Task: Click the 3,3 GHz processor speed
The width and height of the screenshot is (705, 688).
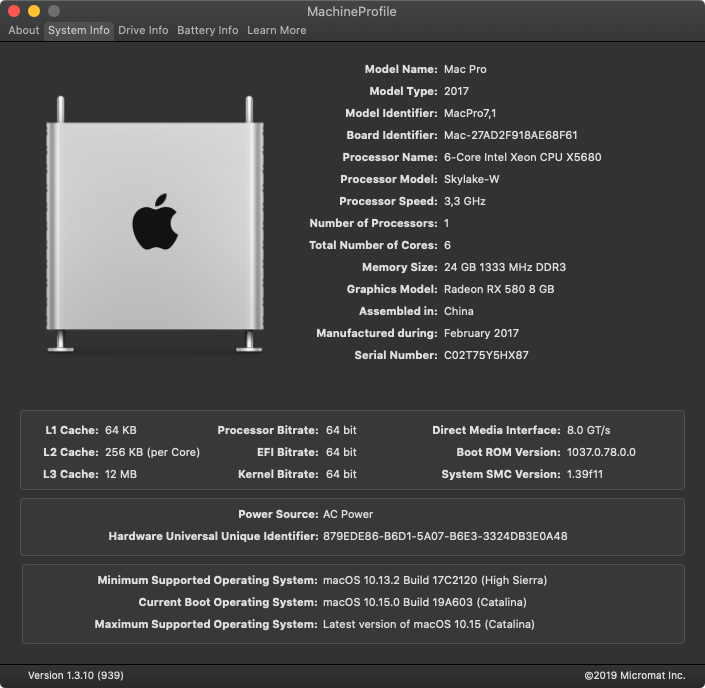Action: (464, 201)
